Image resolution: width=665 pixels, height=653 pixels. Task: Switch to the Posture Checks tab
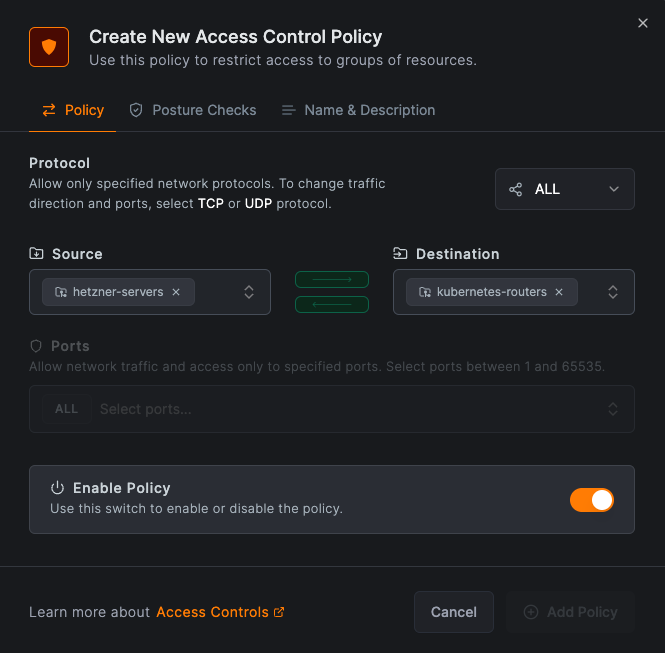point(193,110)
